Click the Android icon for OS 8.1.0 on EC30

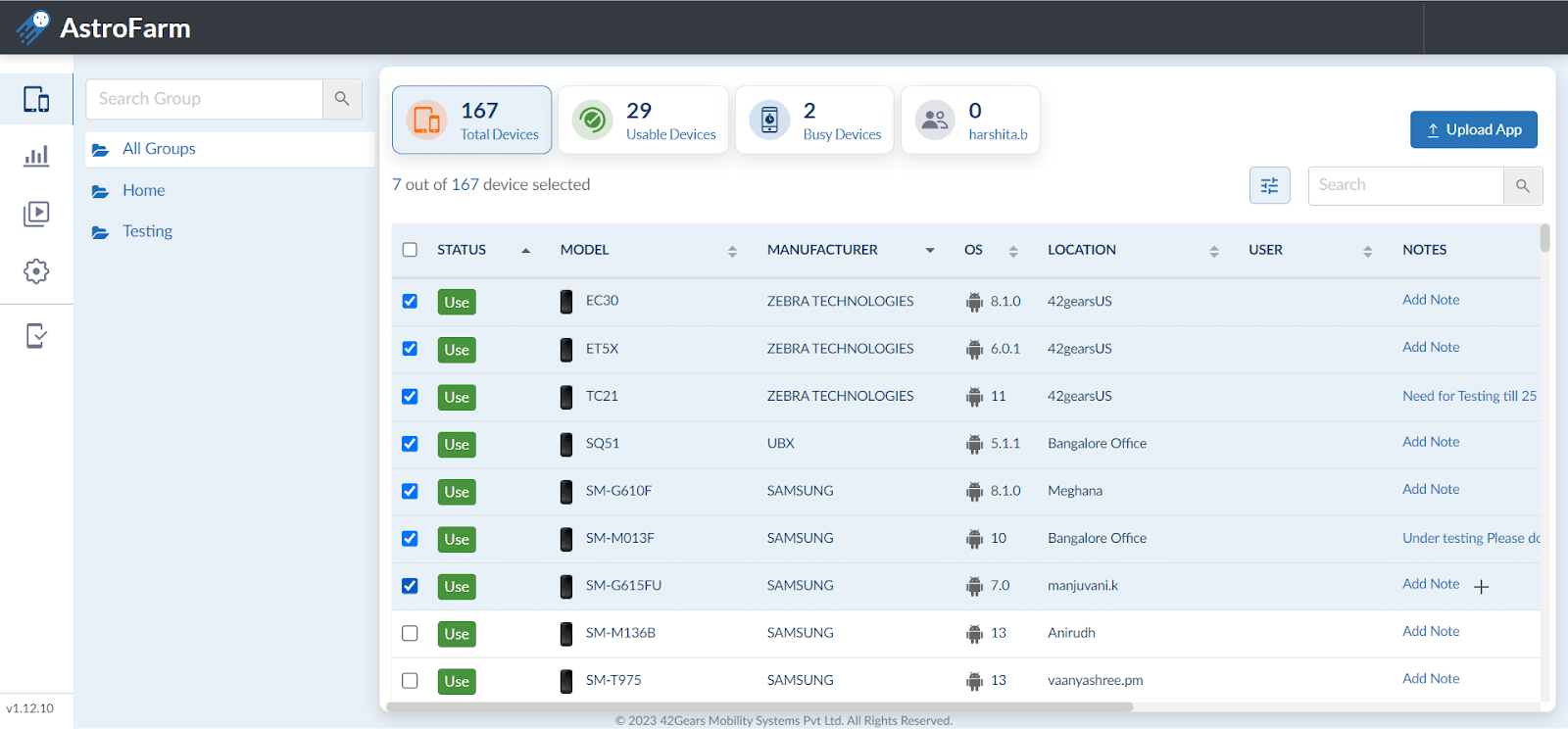[974, 302]
